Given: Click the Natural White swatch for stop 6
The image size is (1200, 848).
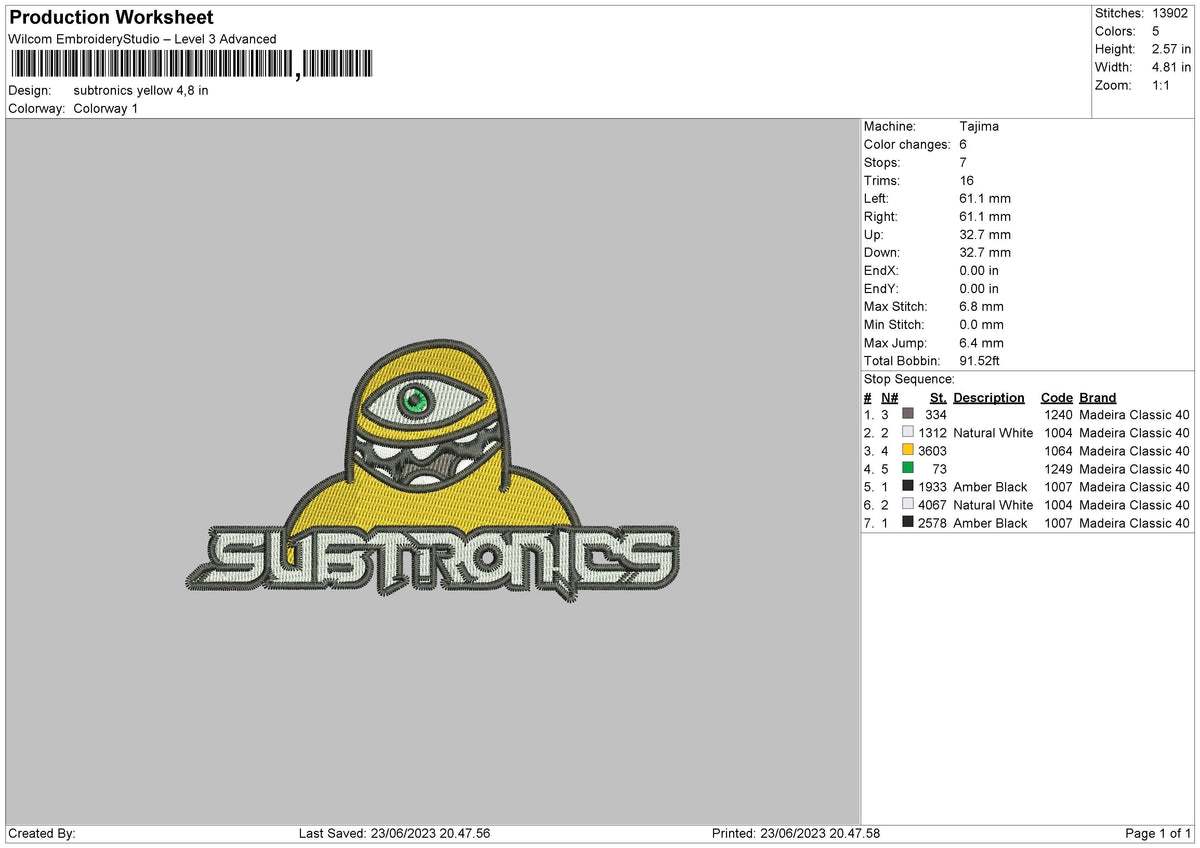Looking at the screenshot, I should click(x=908, y=505).
